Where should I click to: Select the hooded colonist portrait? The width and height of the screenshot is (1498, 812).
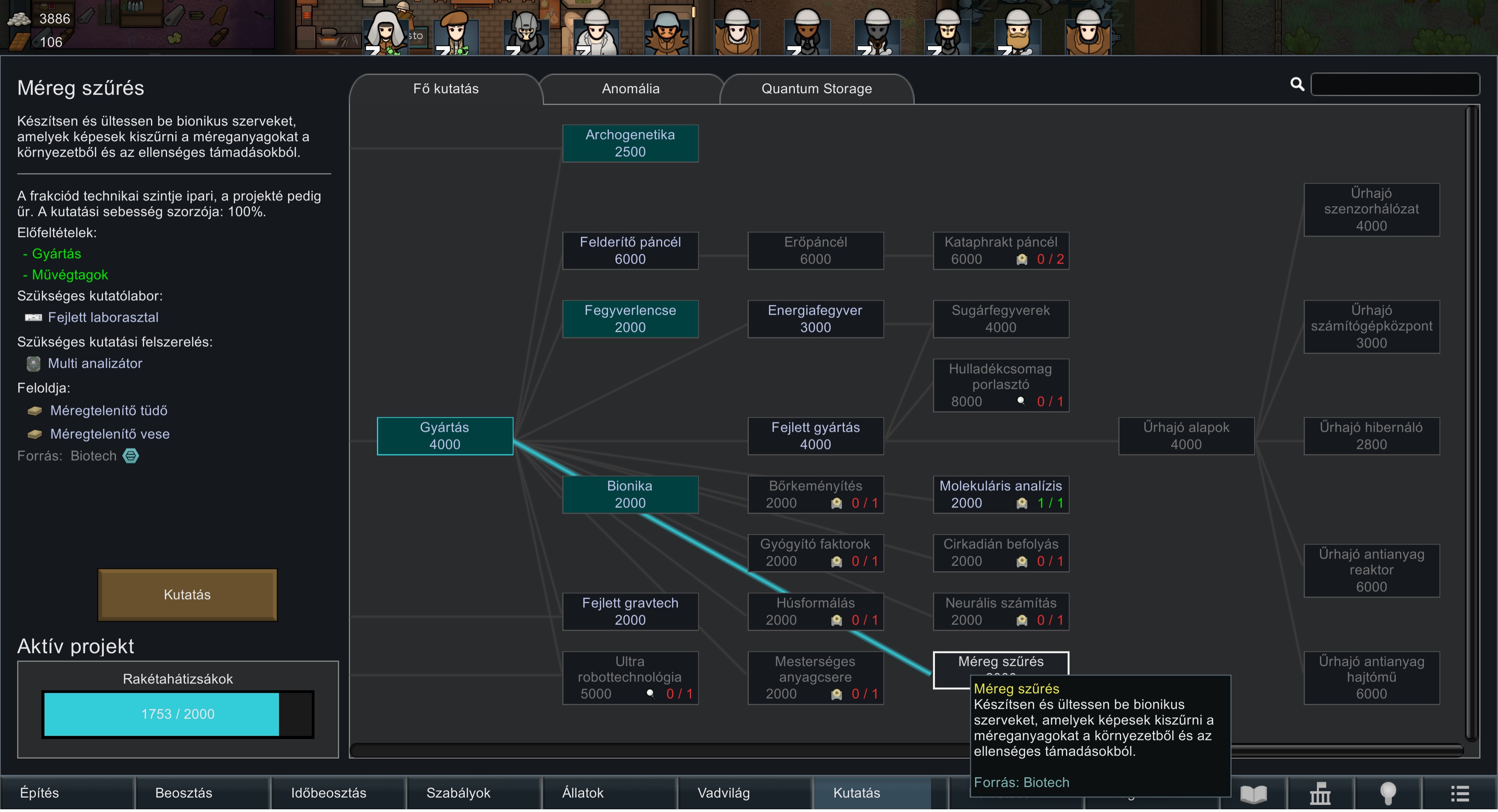pyautogui.click(x=385, y=32)
